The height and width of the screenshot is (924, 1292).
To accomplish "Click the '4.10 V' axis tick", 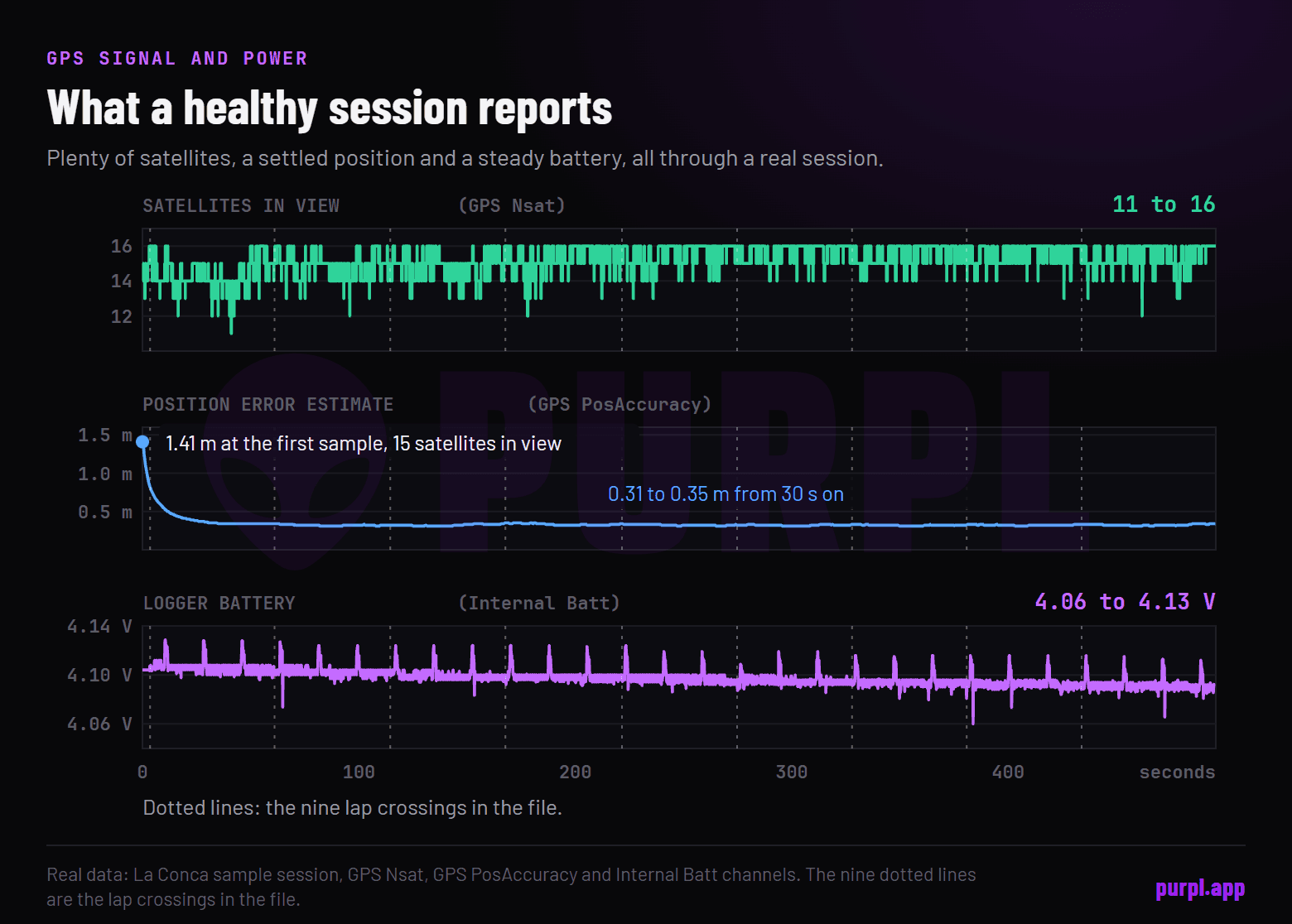I will coord(99,675).
